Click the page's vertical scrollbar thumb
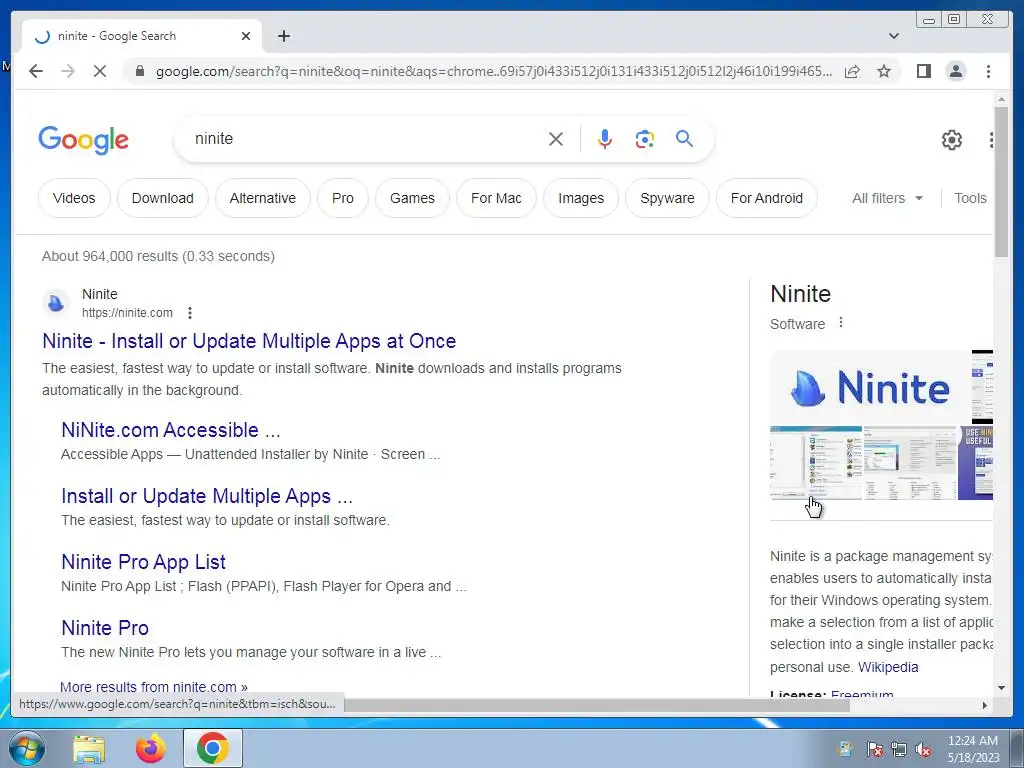This screenshot has height=768, width=1024. coord(1002,182)
